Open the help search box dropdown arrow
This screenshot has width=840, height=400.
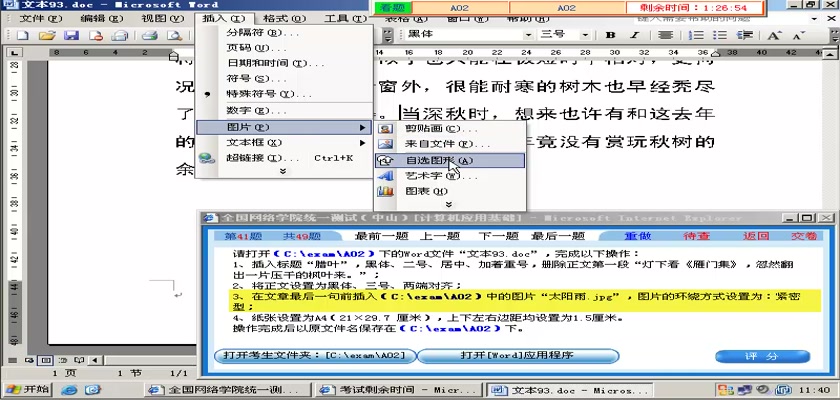(816, 19)
